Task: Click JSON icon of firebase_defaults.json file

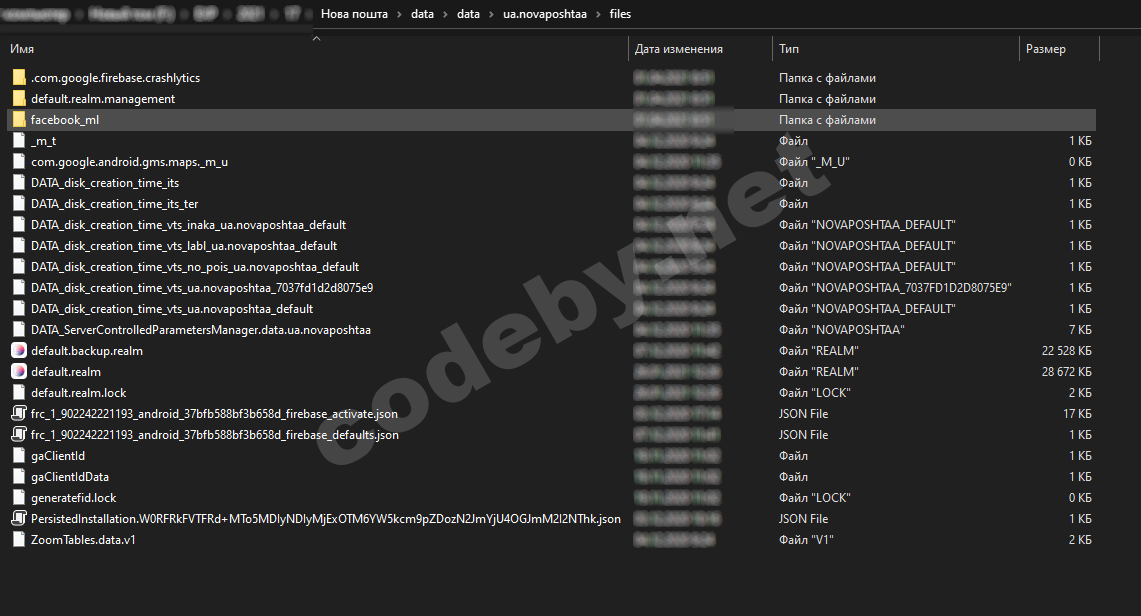Action: point(19,435)
